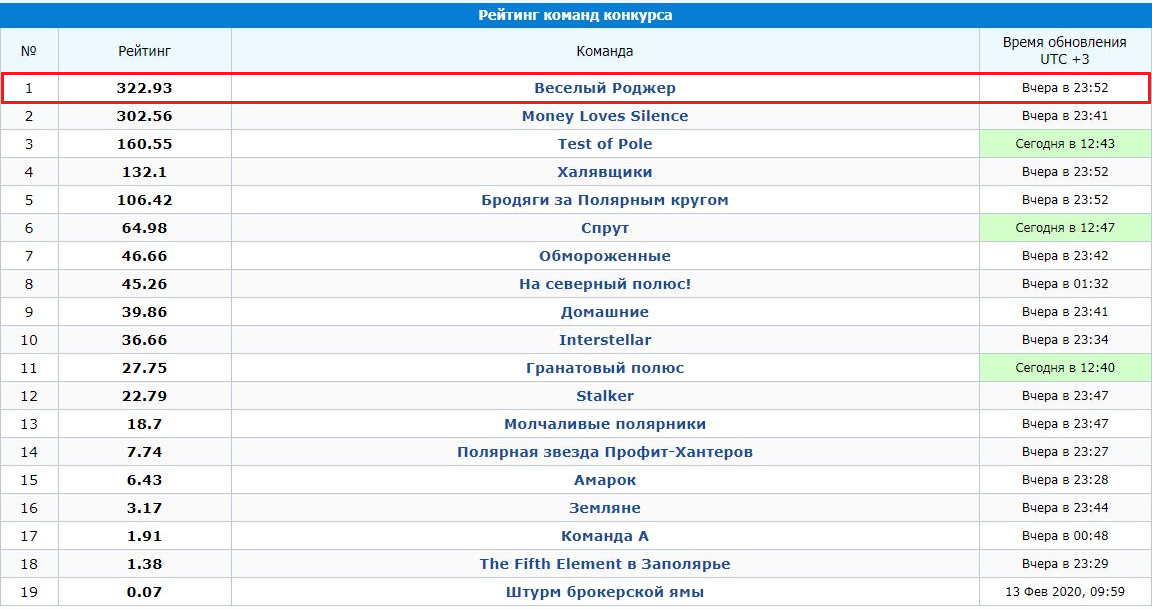Open the Гранатовый полюс team page
Image resolution: width=1152 pixels, height=609 pixels.
604,368
